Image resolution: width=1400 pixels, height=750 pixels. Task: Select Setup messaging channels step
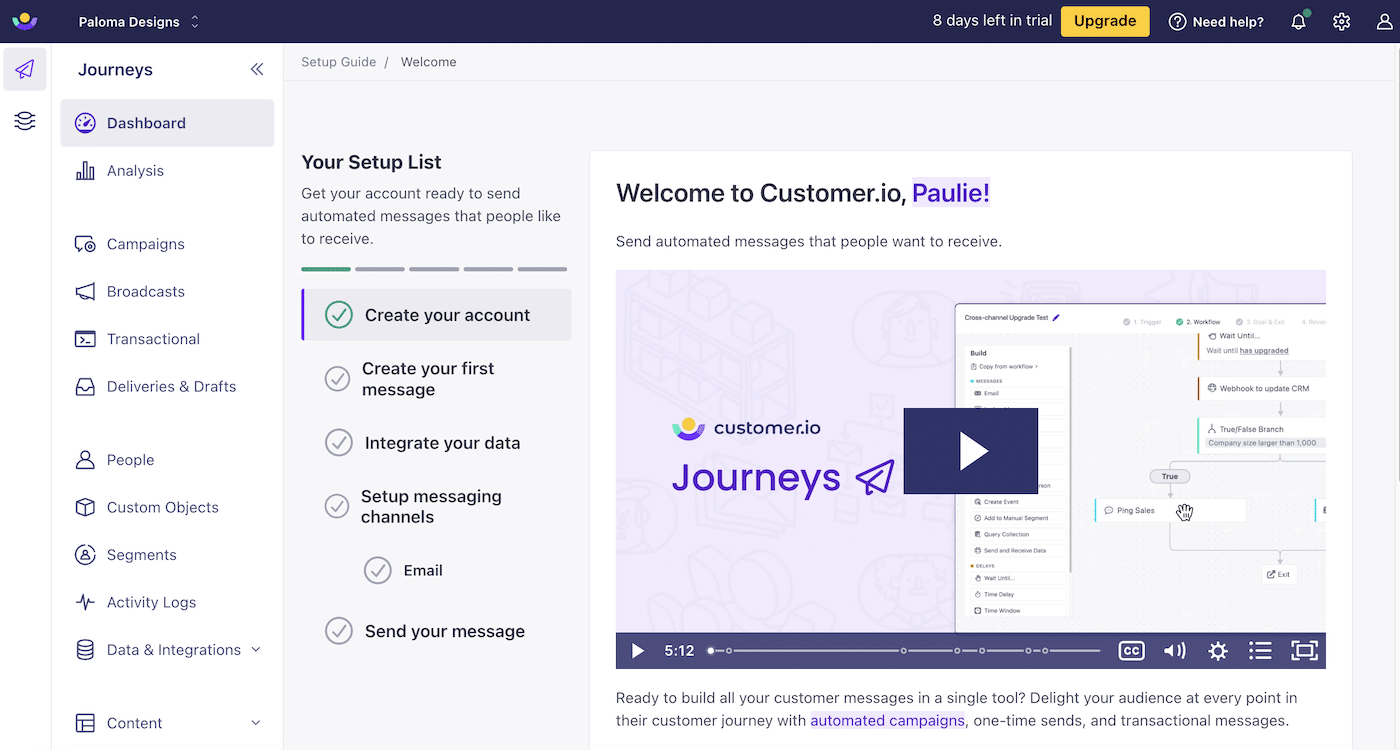(436, 507)
